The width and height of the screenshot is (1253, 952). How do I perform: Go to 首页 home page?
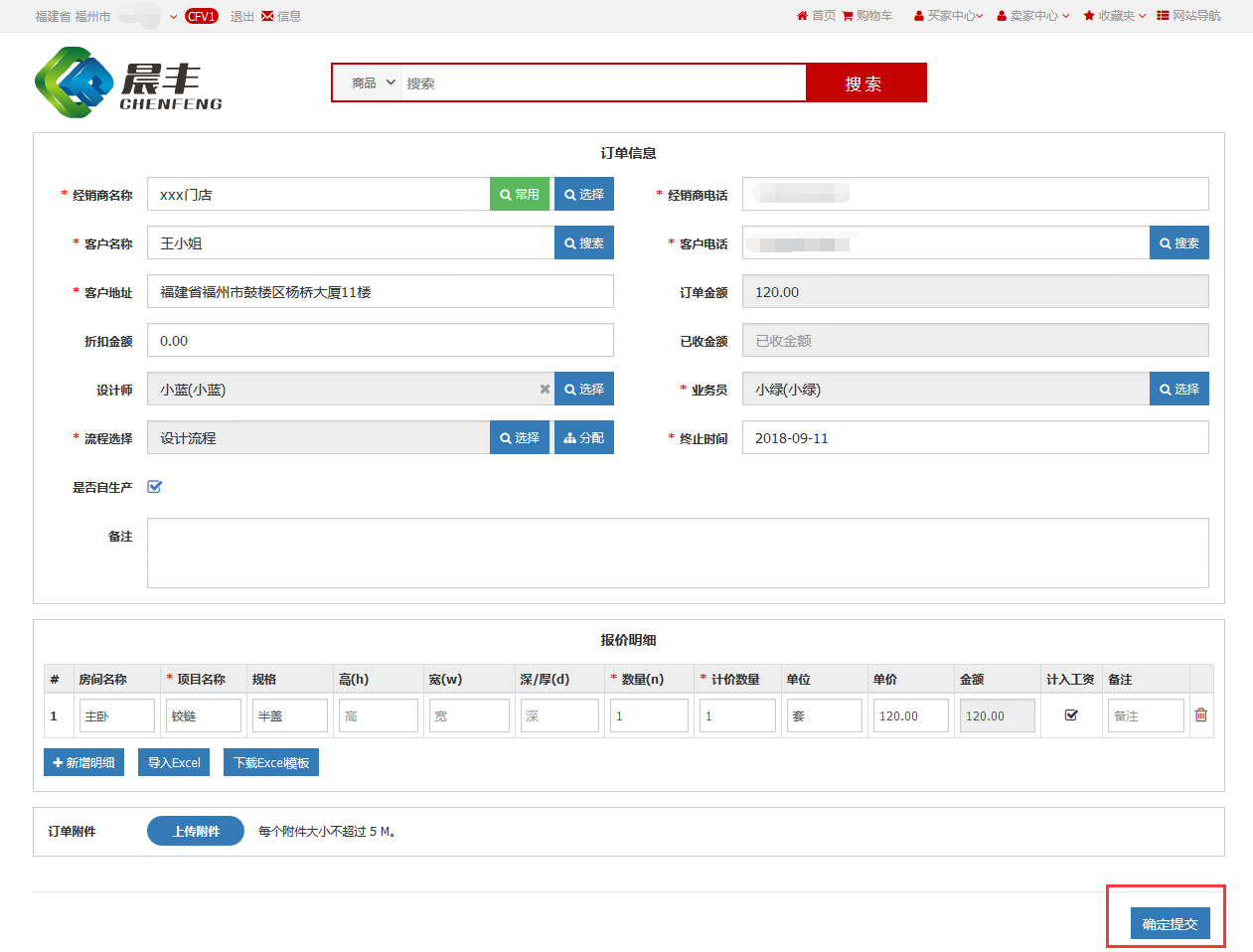coord(816,16)
